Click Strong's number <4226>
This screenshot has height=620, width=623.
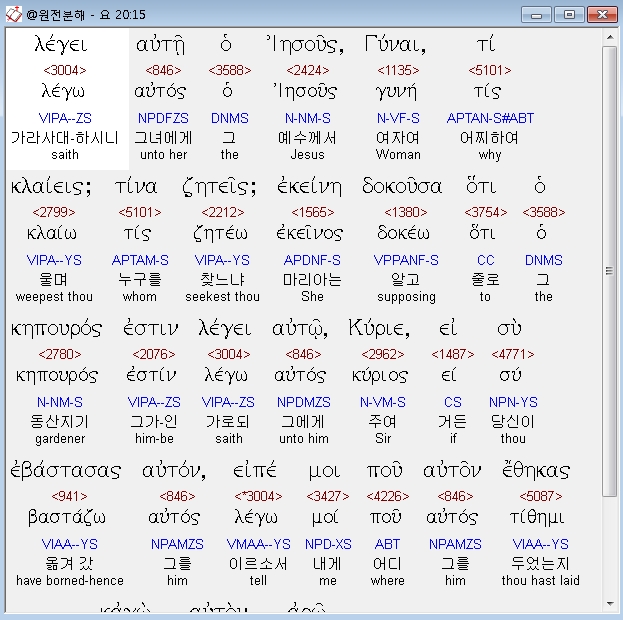[388, 496]
